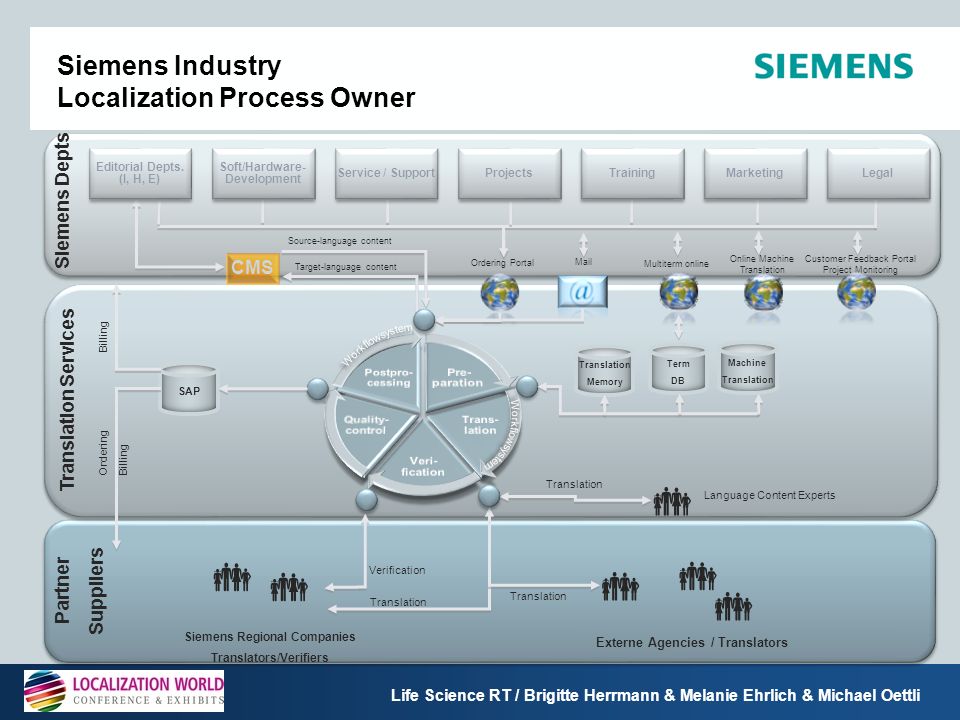Click the Ordering Portal globe icon
The height and width of the screenshot is (720, 960).
pos(500,292)
